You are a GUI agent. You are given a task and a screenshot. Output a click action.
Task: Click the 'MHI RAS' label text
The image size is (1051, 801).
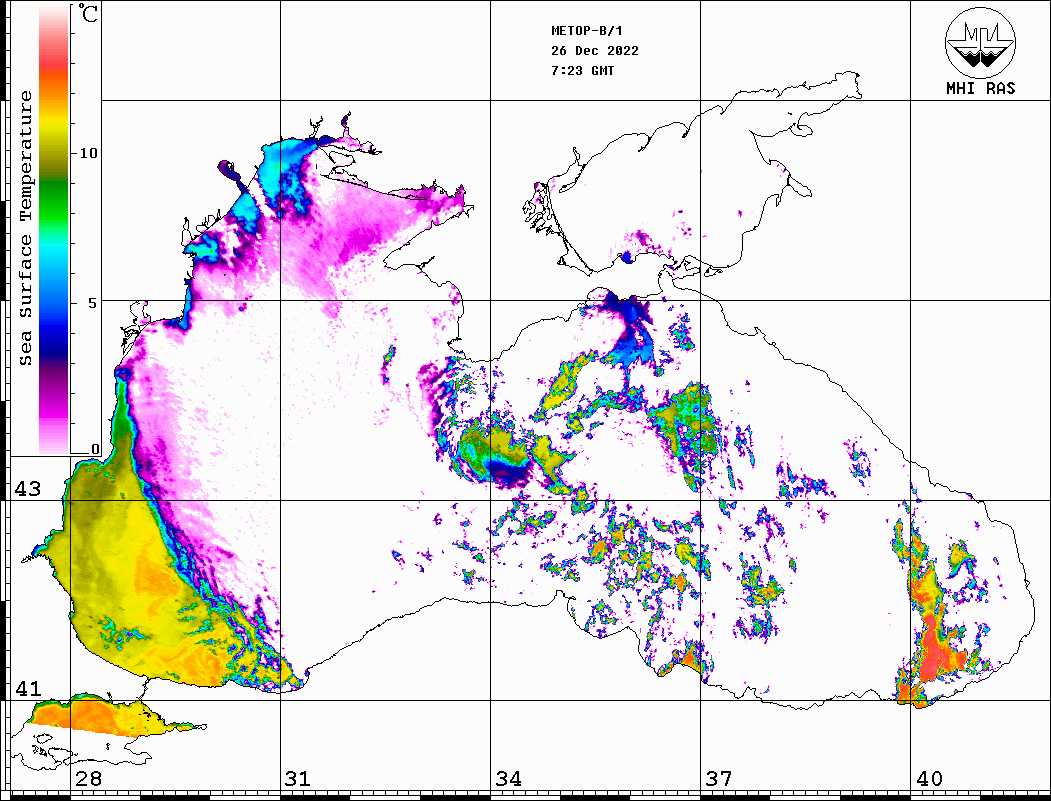point(980,88)
